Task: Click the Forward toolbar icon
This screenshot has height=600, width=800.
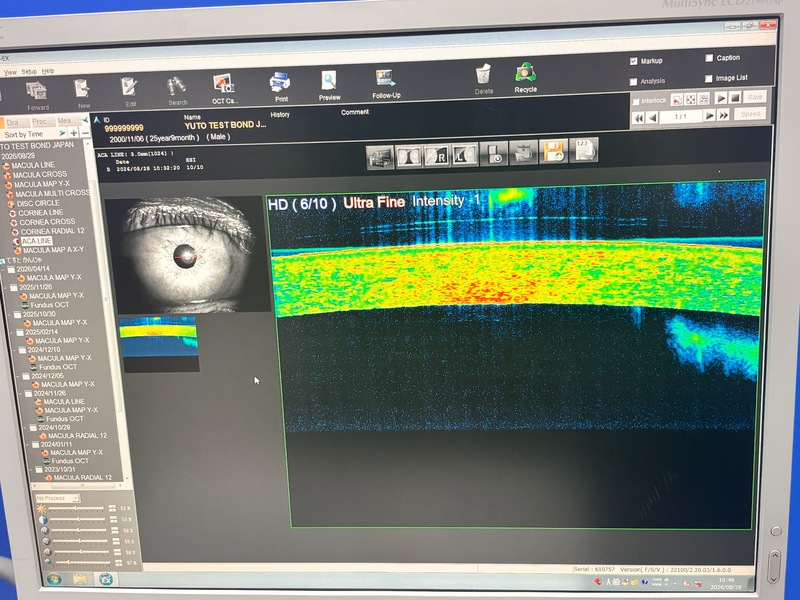Action: point(37,91)
